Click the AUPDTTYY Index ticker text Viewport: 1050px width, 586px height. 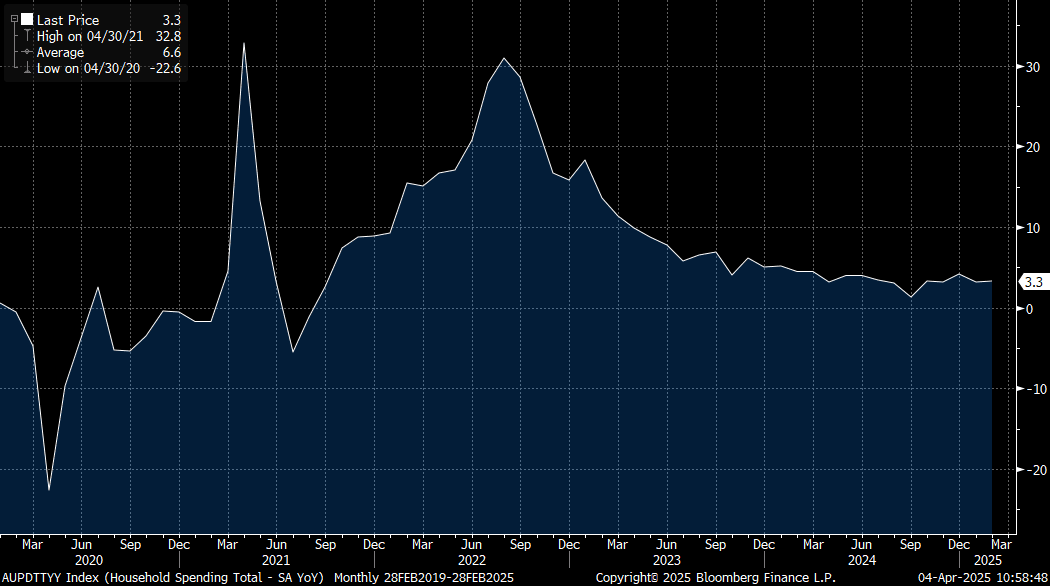[x=51, y=577]
